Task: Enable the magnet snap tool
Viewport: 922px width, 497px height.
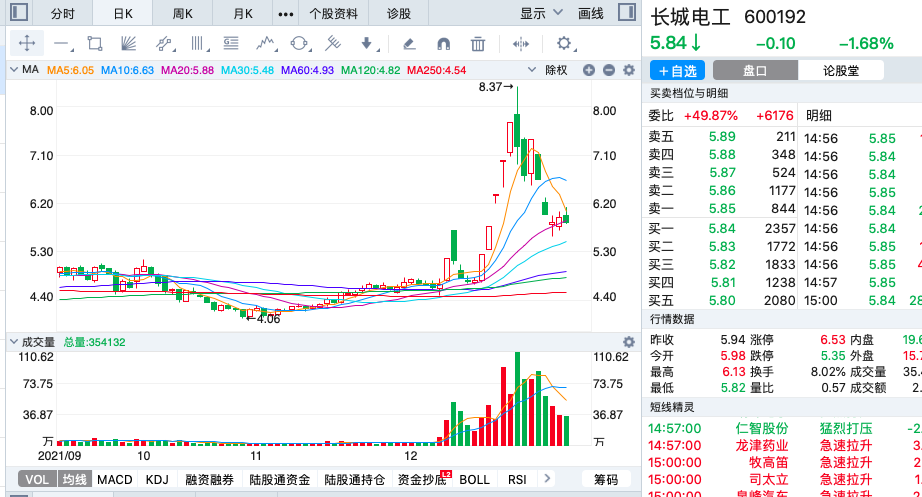Action: pyautogui.click(x=444, y=43)
